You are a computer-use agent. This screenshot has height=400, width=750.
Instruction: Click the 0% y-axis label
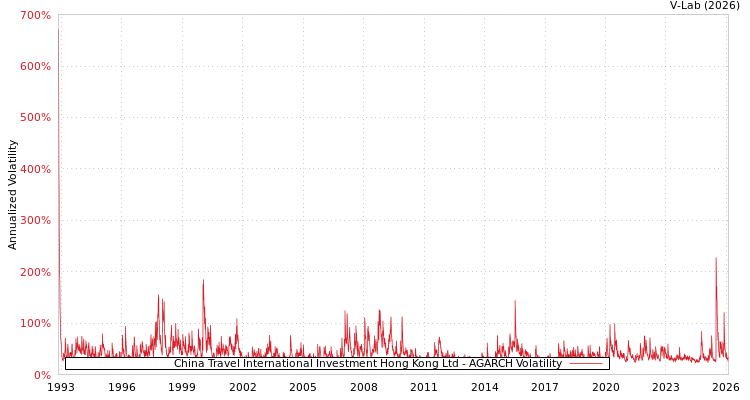point(42,375)
